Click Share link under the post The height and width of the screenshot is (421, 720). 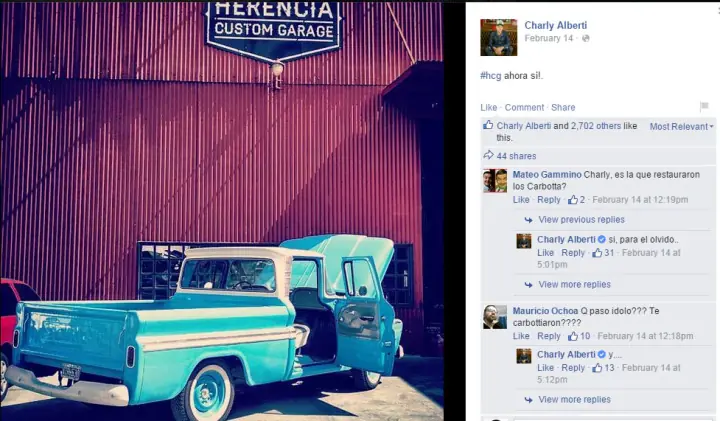(x=563, y=107)
